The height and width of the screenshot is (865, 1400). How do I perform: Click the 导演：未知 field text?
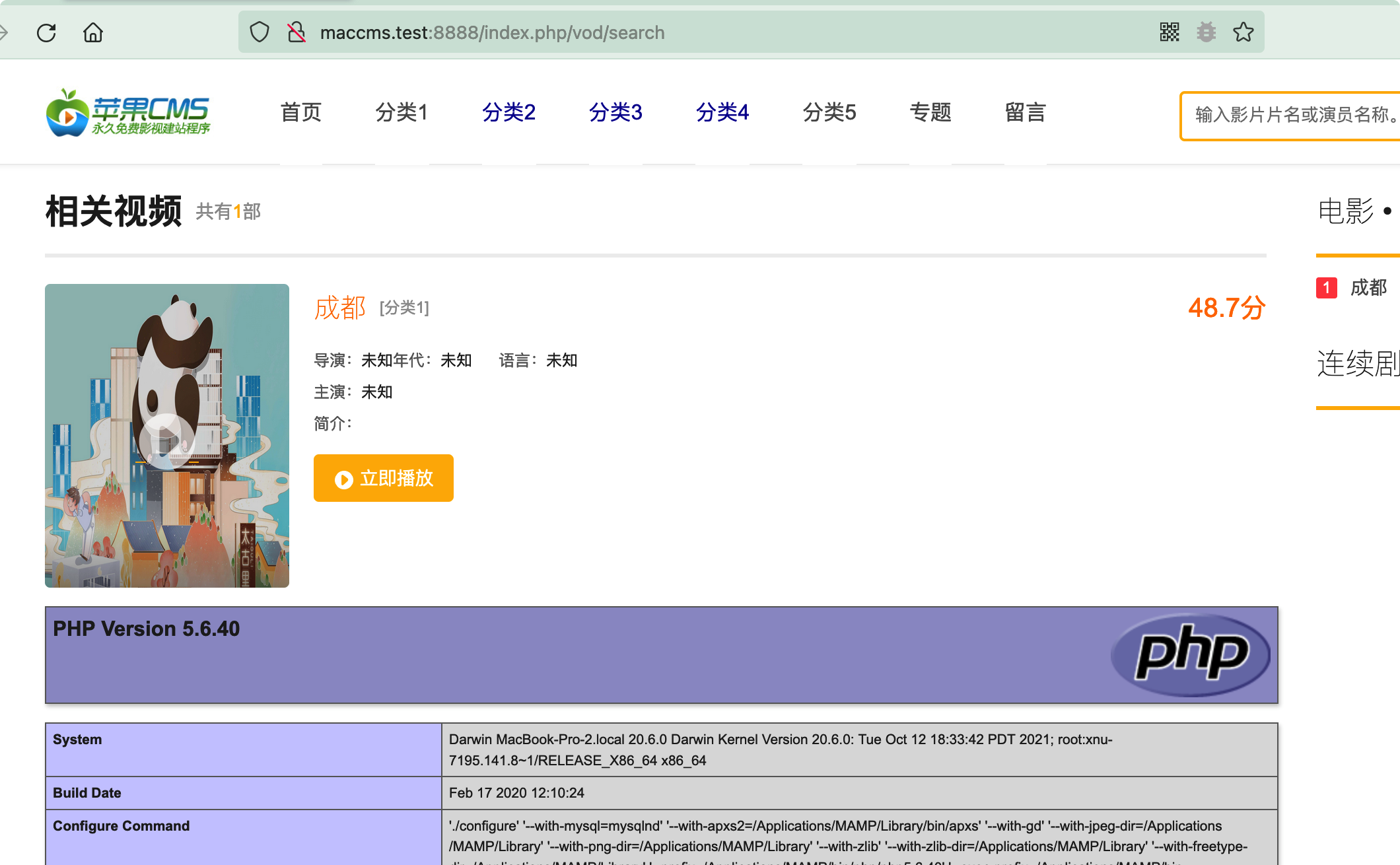click(353, 361)
